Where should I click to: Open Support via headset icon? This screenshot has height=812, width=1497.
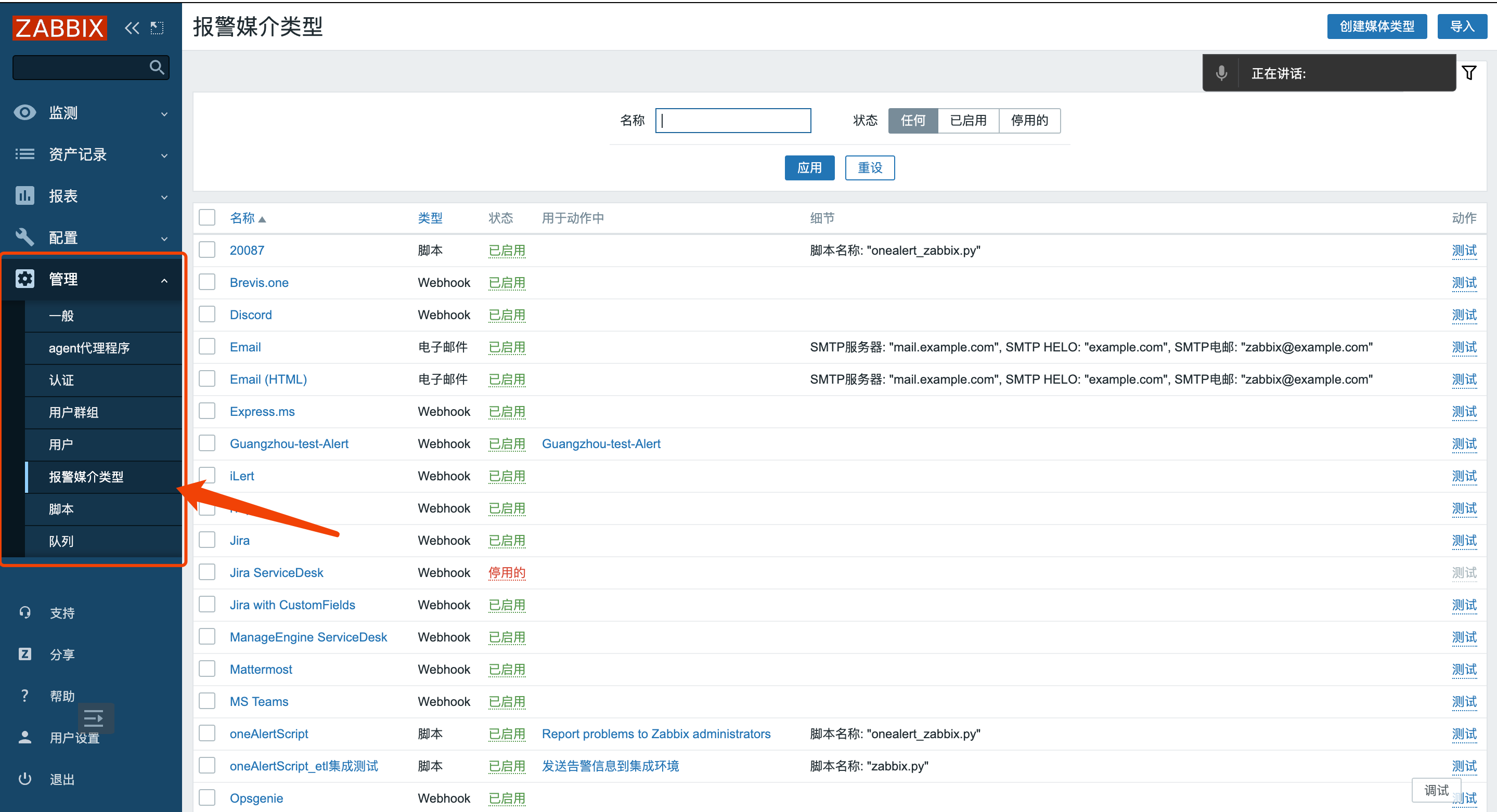pos(25,612)
